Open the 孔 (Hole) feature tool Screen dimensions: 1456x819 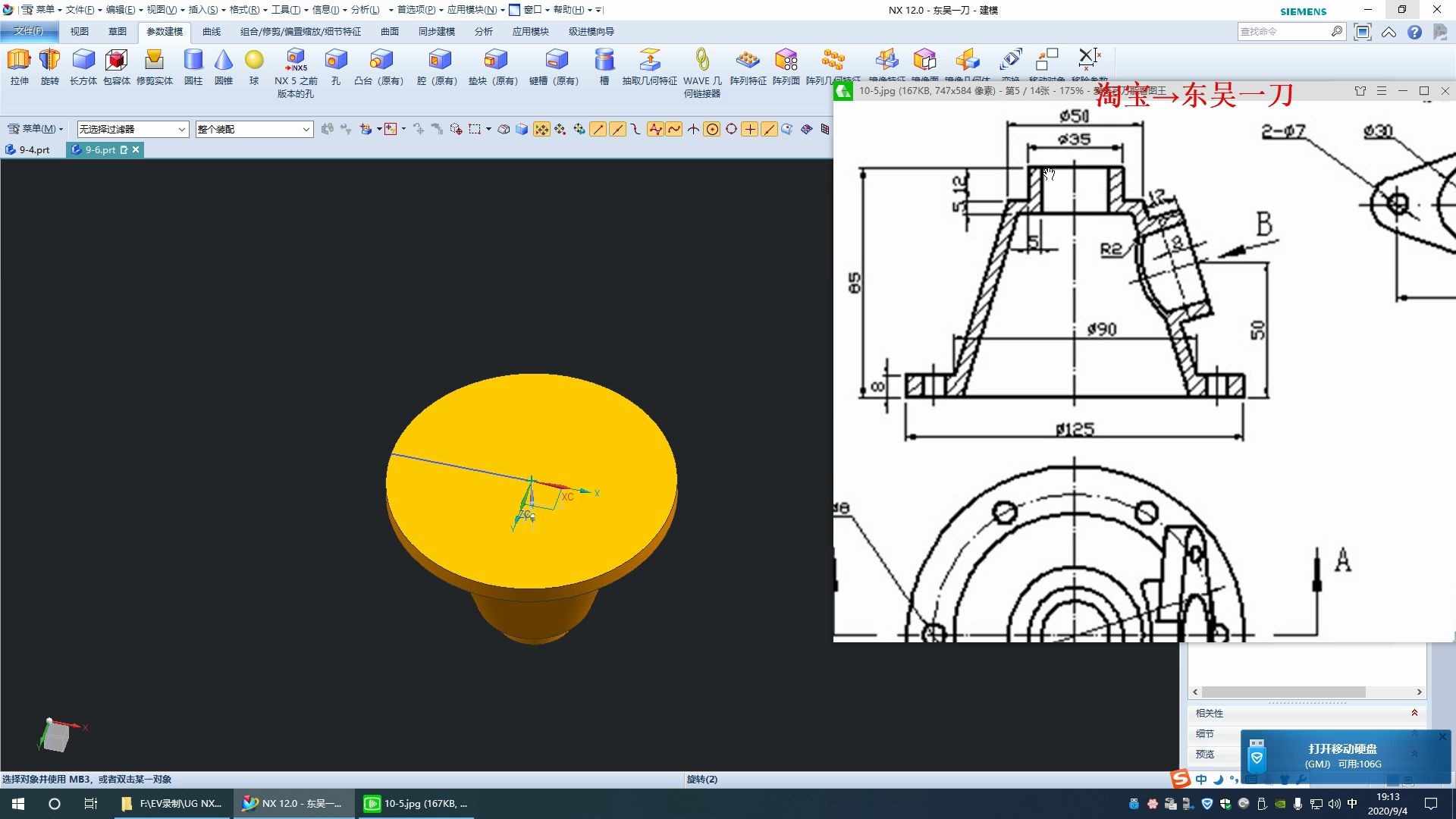coord(335,61)
